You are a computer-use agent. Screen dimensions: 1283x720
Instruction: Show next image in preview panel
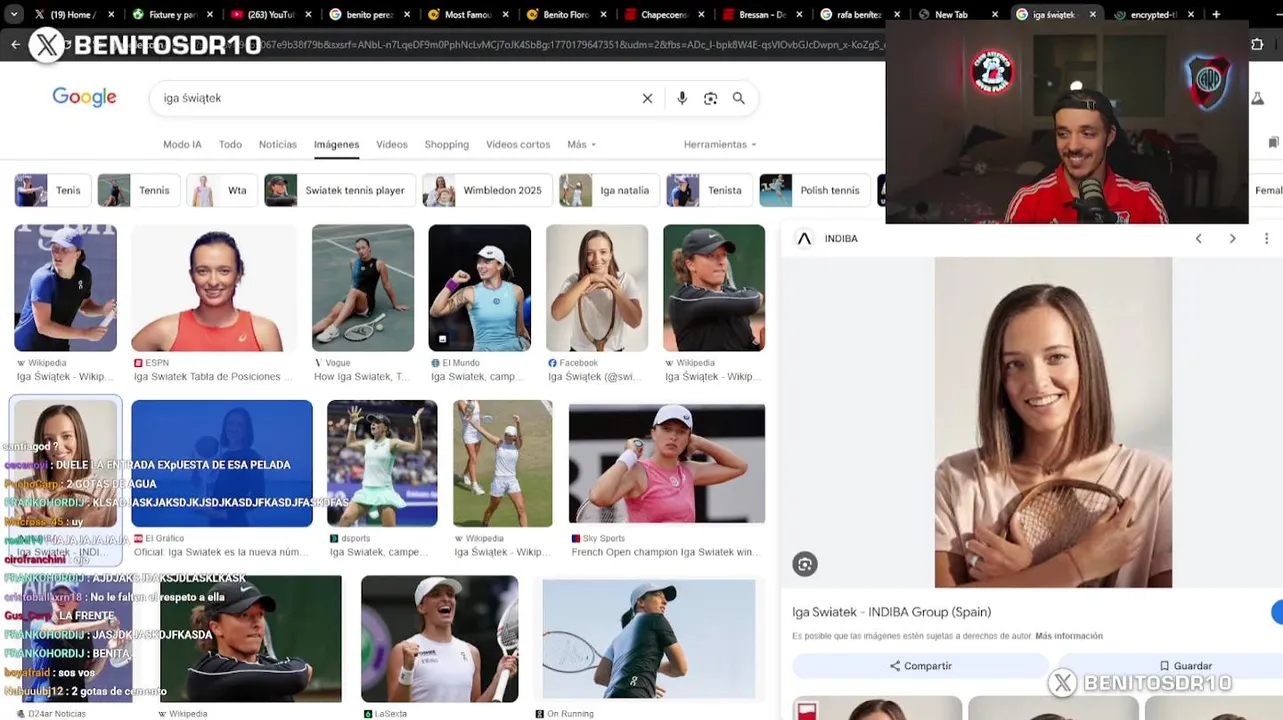(1232, 238)
